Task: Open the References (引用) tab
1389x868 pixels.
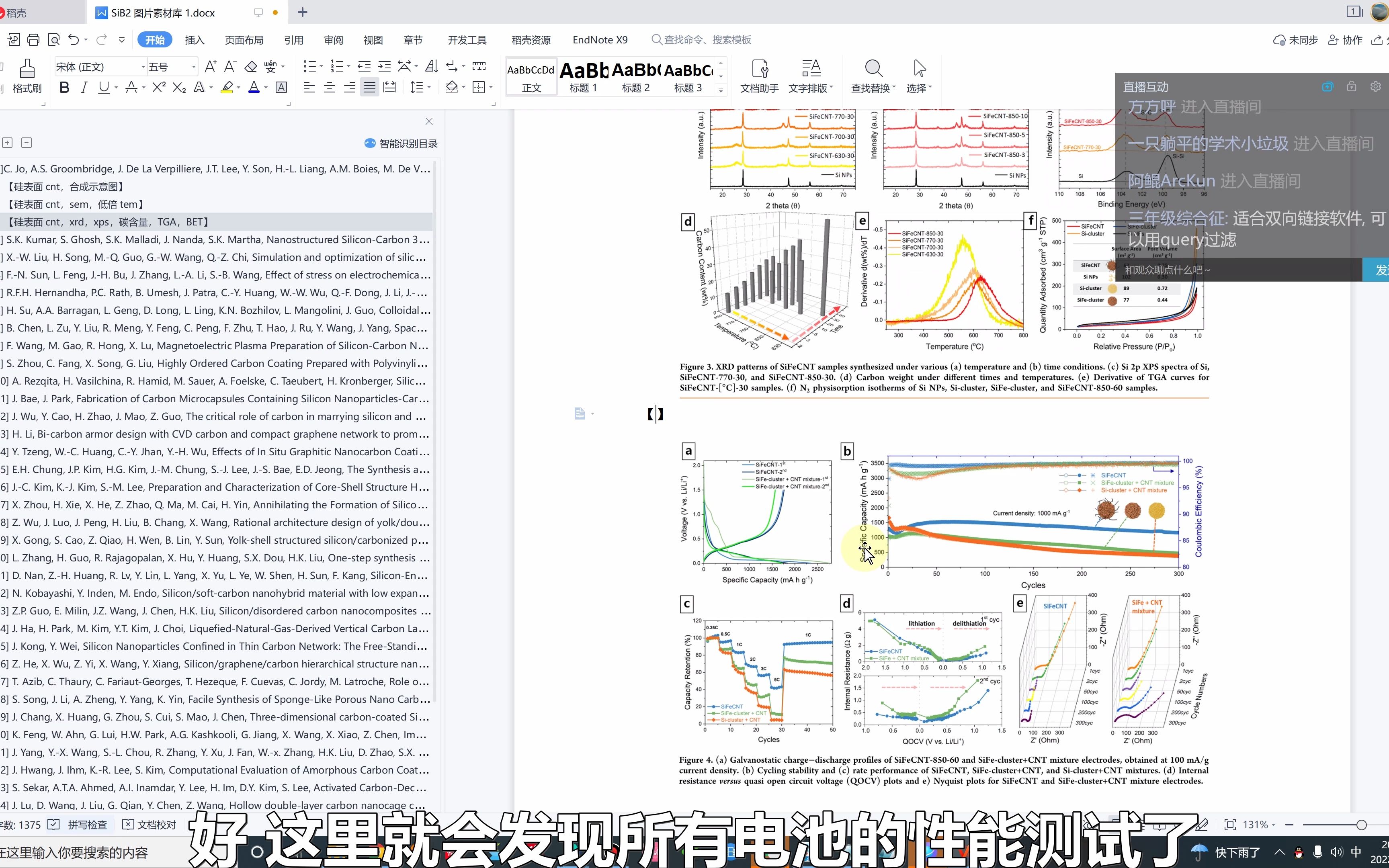Action: tap(293, 40)
